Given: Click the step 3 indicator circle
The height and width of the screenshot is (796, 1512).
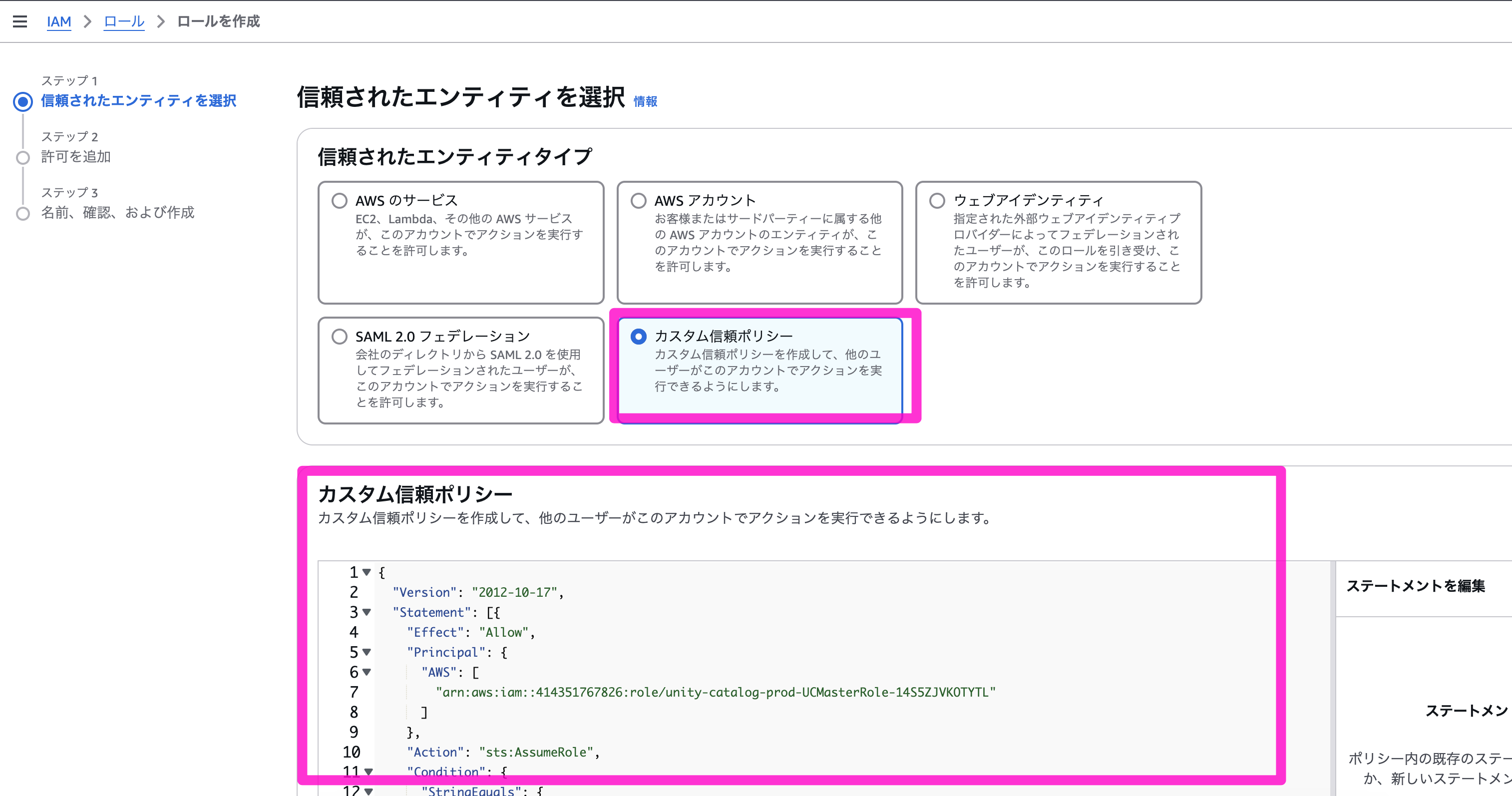Looking at the screenshot, I should (x=23, y=213).
